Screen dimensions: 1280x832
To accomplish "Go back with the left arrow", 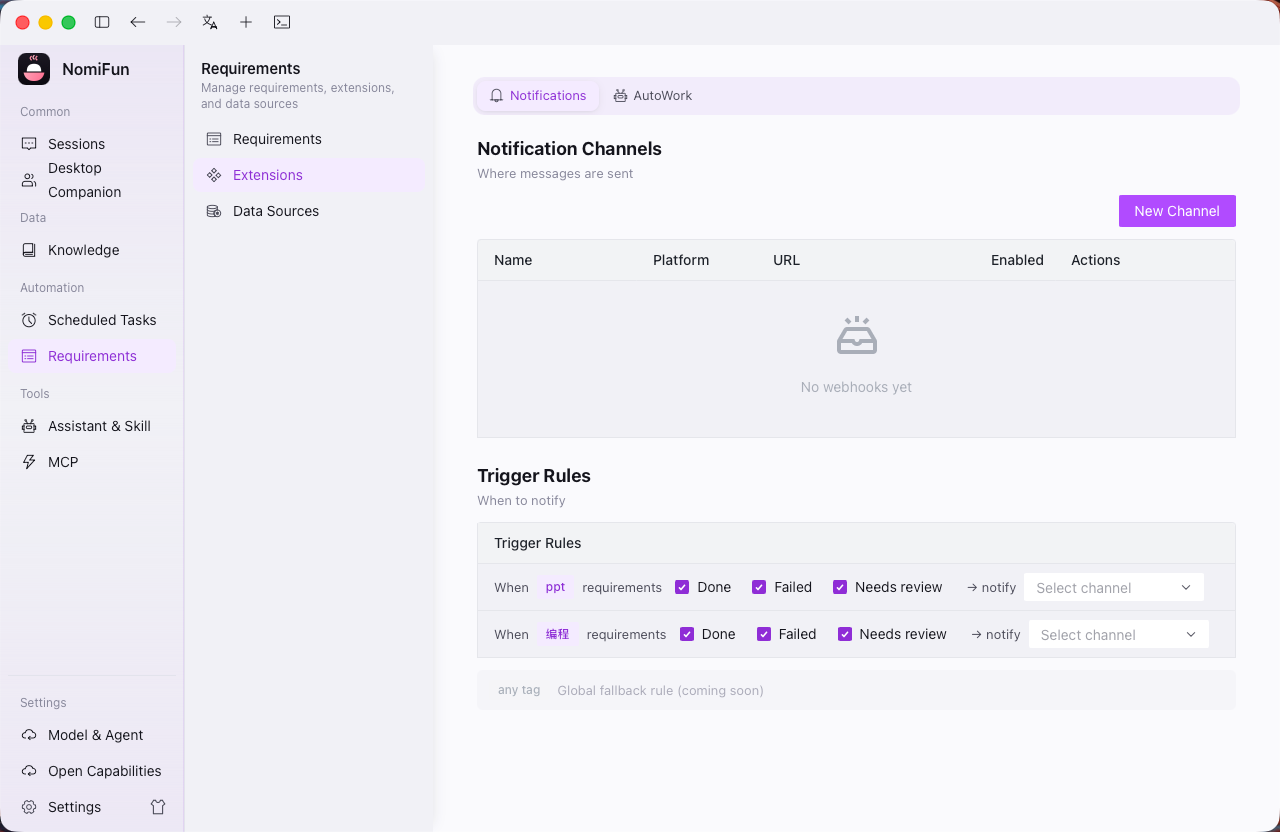I will tap(138, 22).
